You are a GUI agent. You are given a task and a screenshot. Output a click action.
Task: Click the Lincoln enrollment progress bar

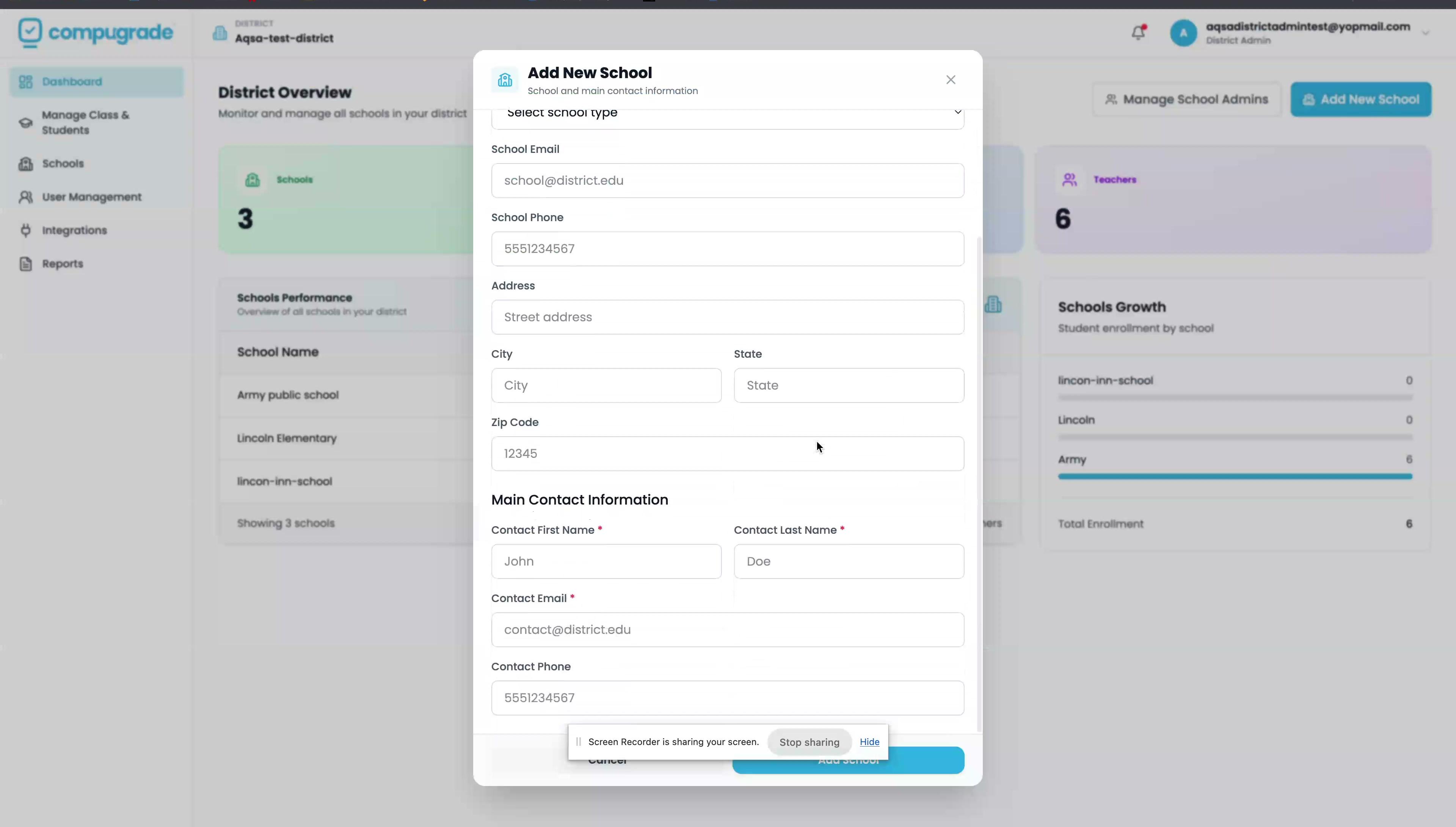point(1235,437)
